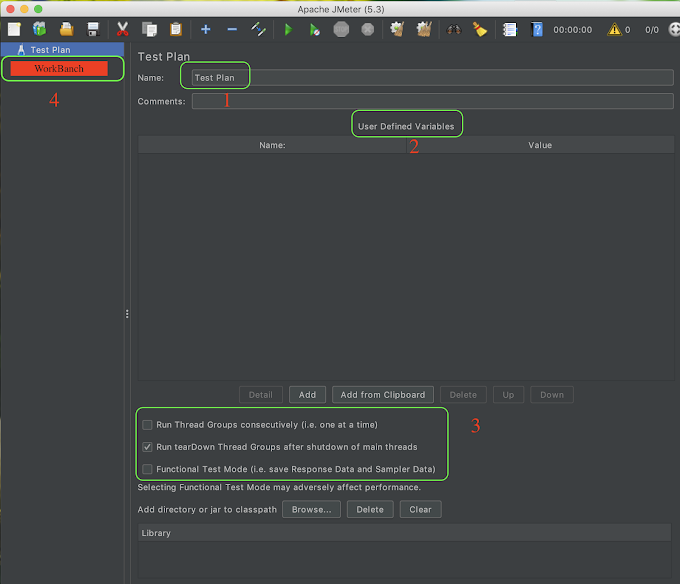Image resolution: width=680 pixels, height=584 pixels.
Task: Click Browse... for classpath
Action: 311,509
